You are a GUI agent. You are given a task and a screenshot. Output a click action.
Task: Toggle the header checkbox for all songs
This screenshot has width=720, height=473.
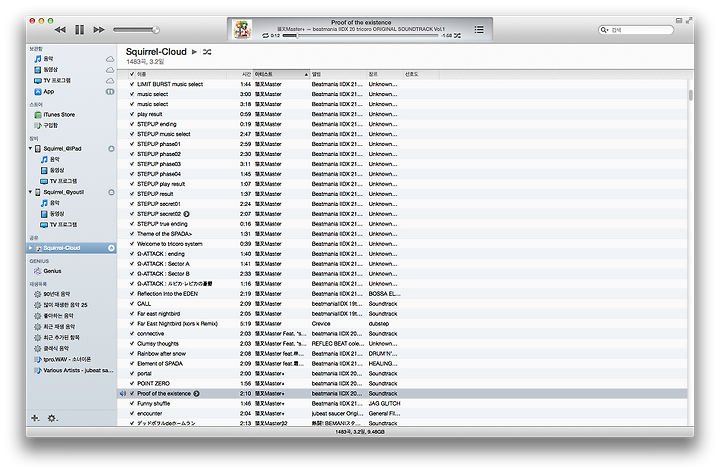click(x=132, y=74)
